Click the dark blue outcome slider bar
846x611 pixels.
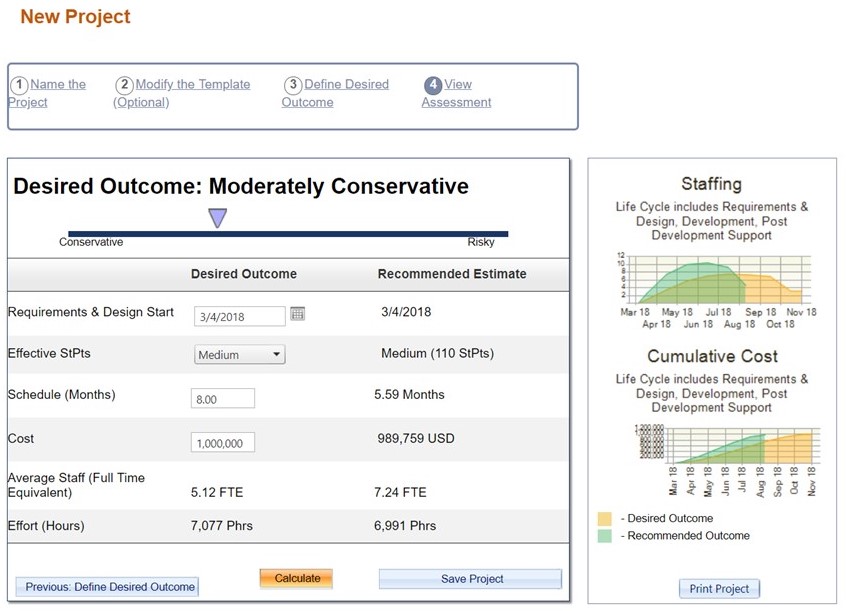tap(288, 234)
